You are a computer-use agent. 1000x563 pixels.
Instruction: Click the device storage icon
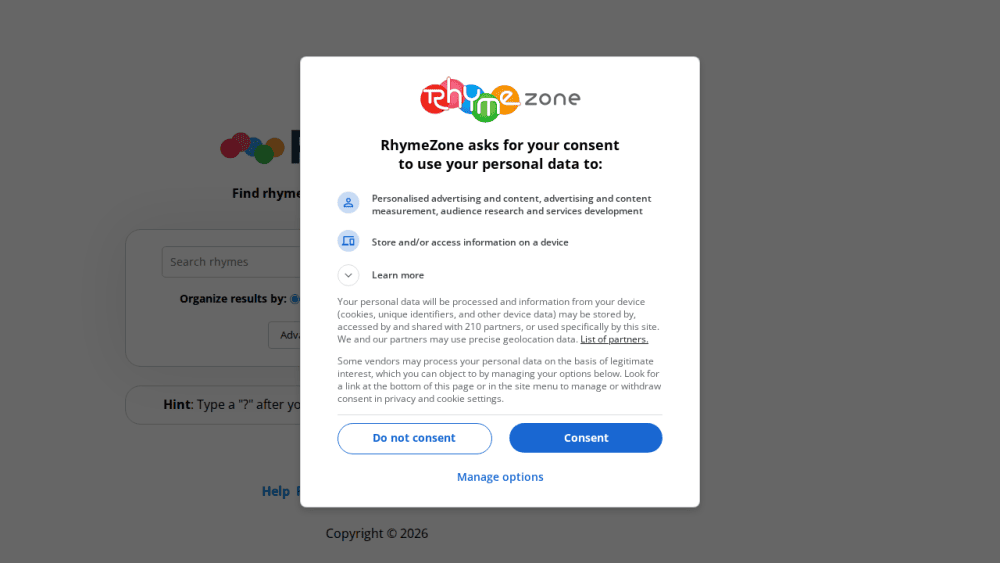point(348,241)
